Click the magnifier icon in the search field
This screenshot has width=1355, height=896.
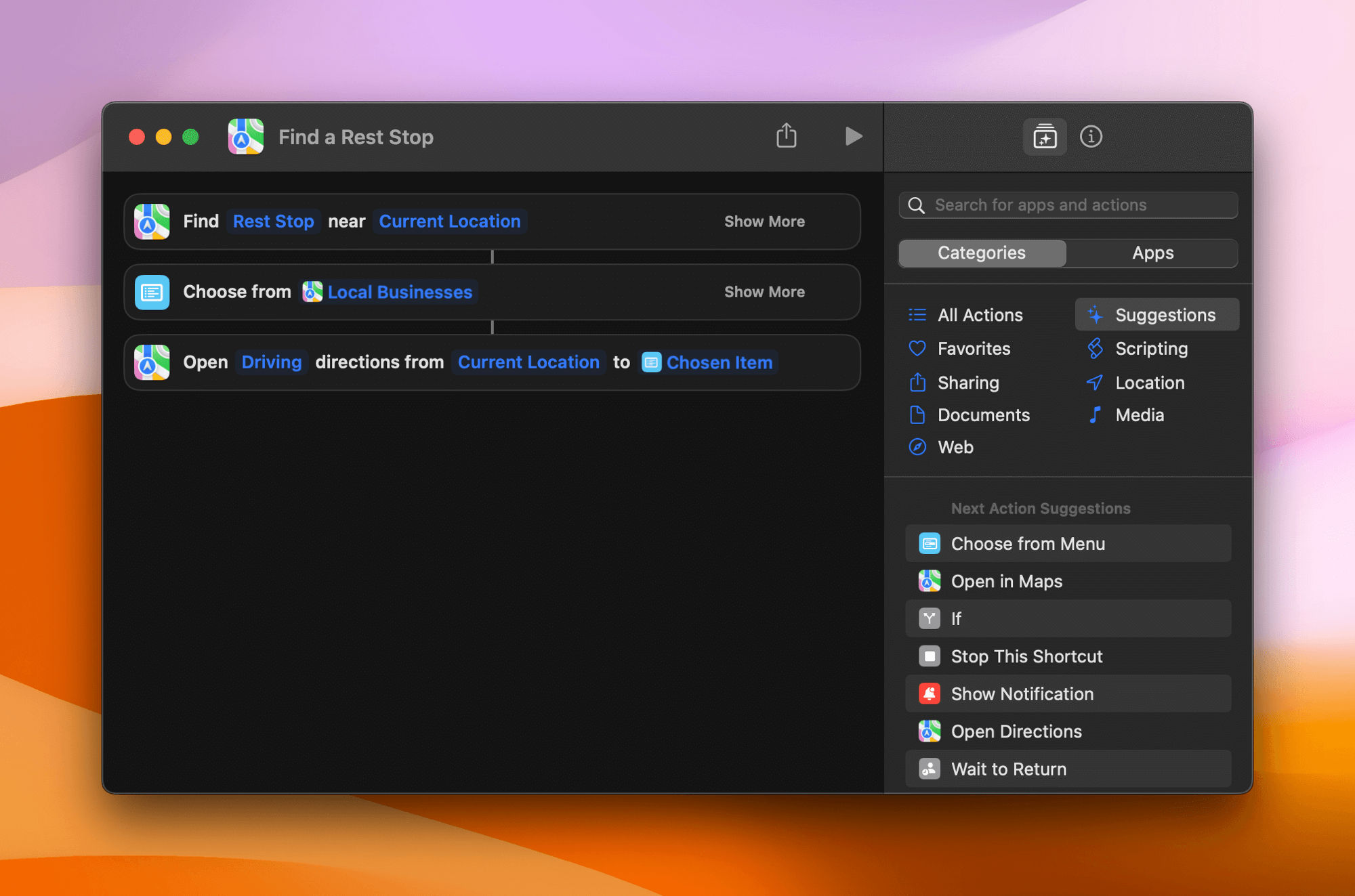tap(917, 205)
